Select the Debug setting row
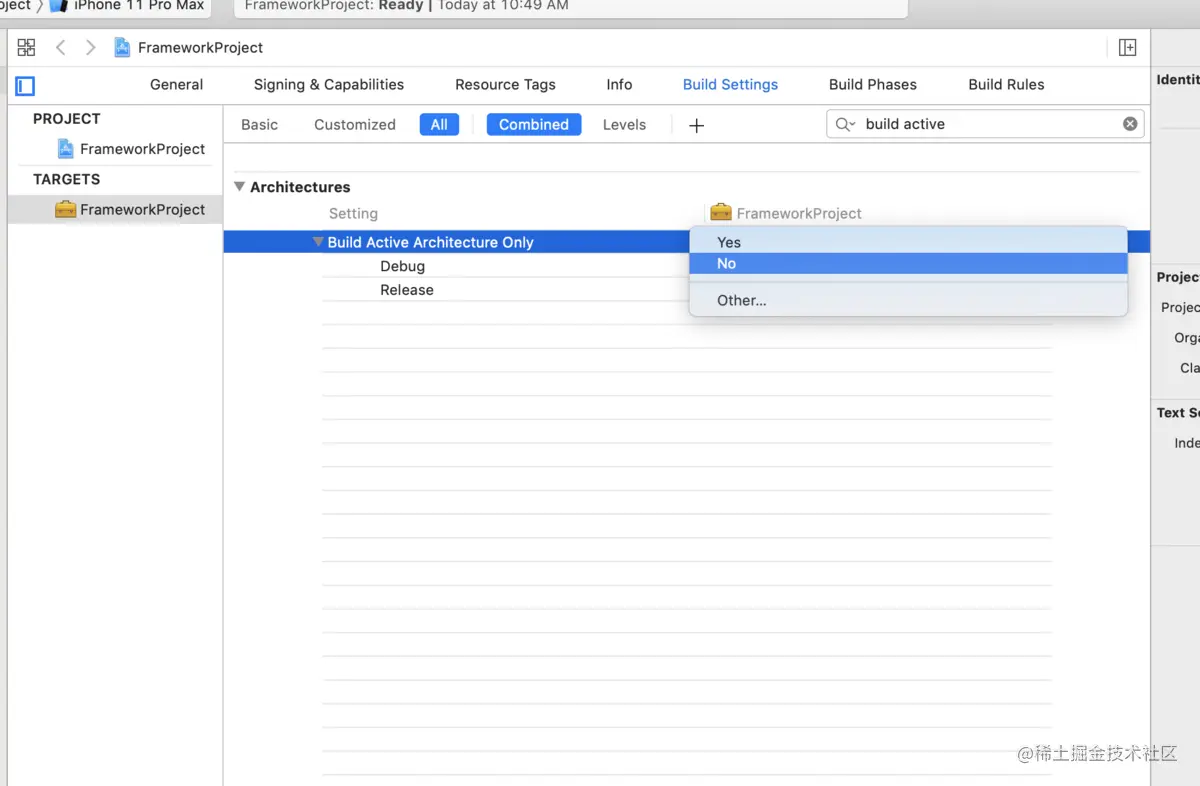This screenshot has height=786, width=1200. pyautogui.click(x=402, y=266)
